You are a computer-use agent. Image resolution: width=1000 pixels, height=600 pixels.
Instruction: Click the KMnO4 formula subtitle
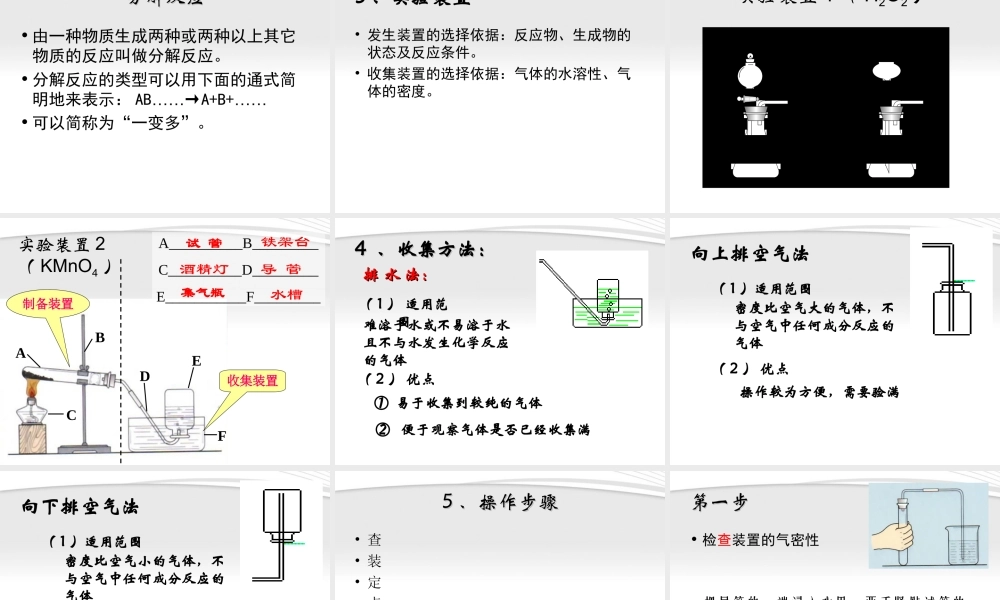pyautogui.click(x=70, y=267)
